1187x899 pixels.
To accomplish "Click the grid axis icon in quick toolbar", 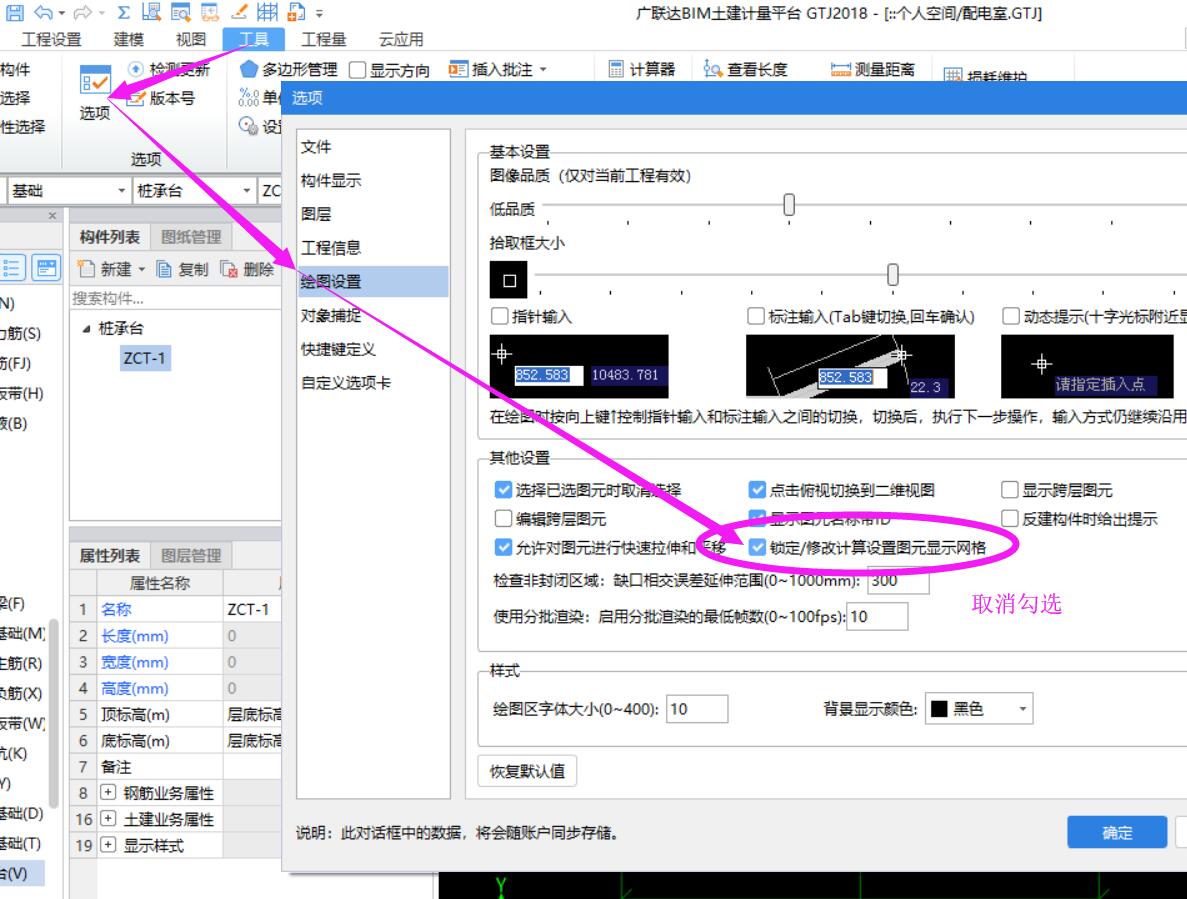I will click(x=267, y=11).
